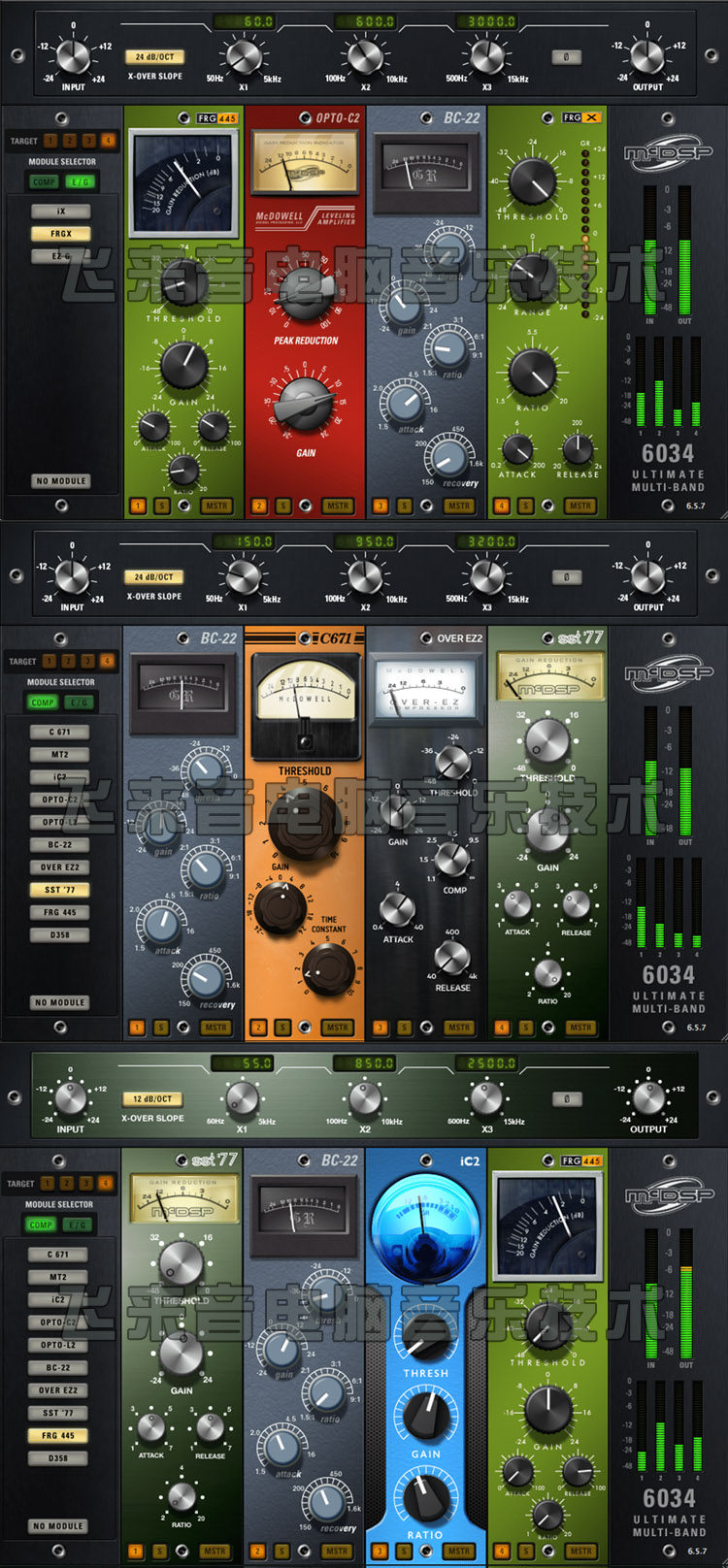Toggle solo S under the iC2 module
Image resolution: width=728 pixels, height=1568 pixels.
click(404, 1551)
